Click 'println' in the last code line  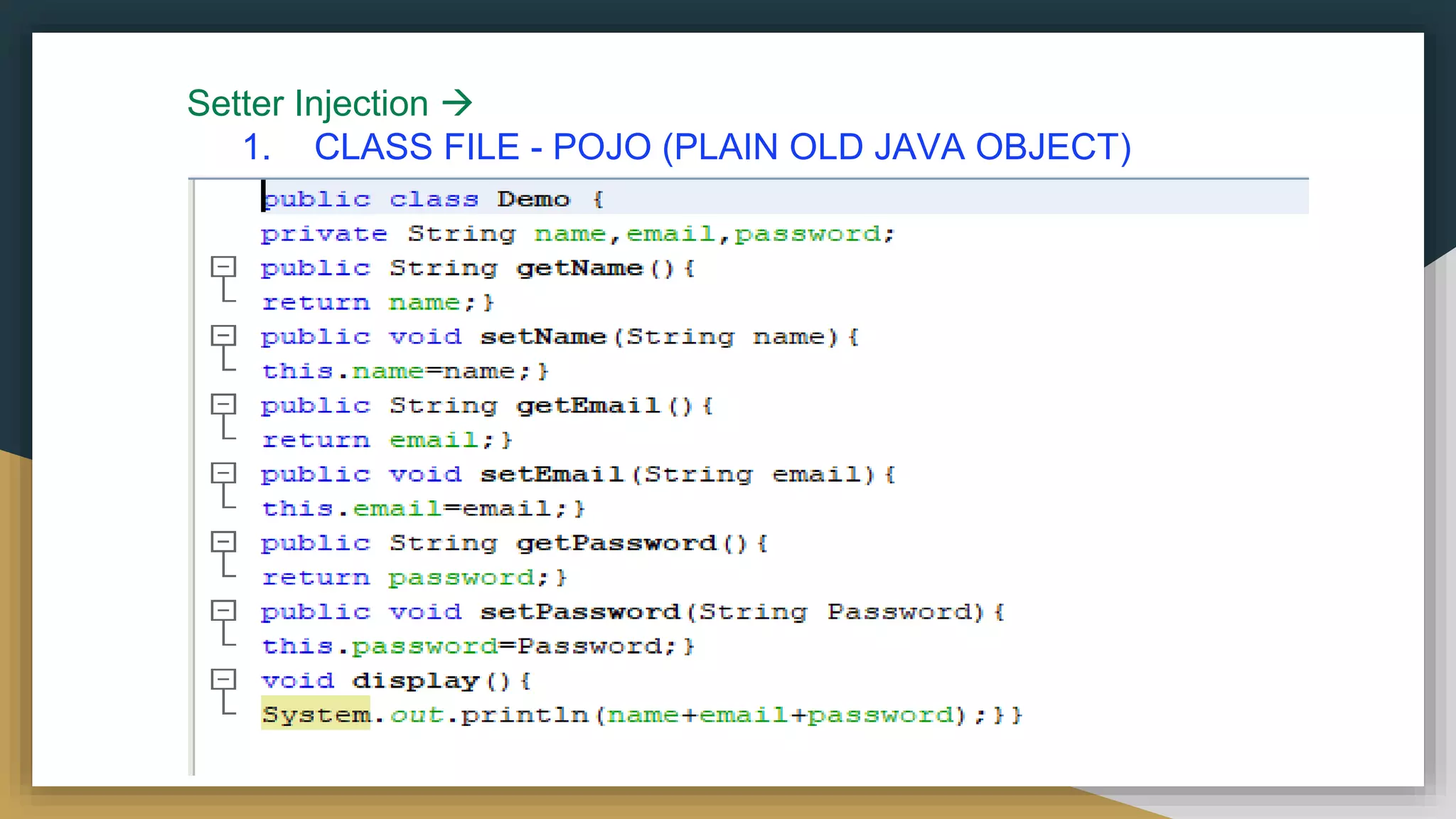[525, 715]
